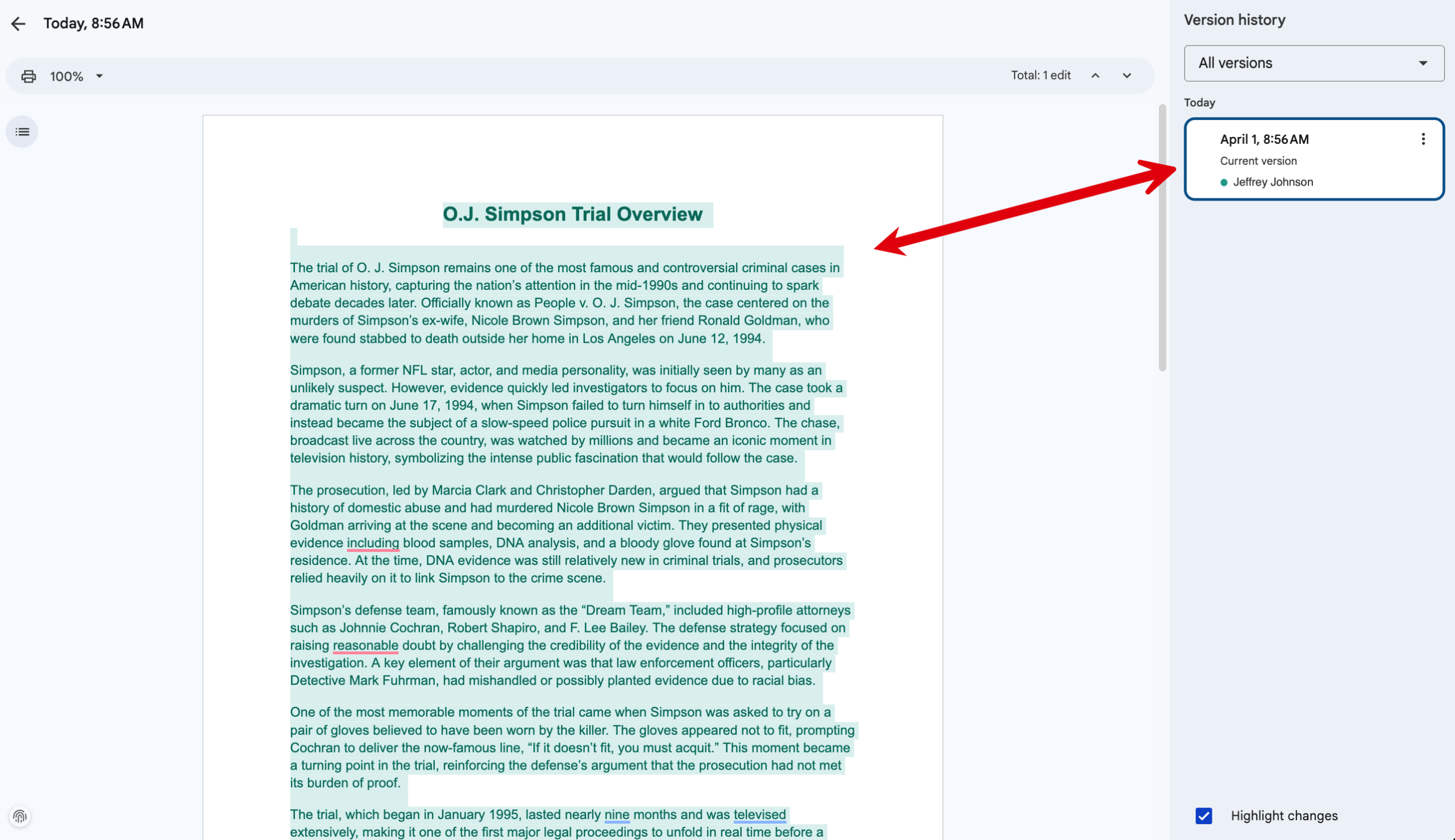Click the Highlight changes label text
This screenshot has height=840, width=1455.
pos(1284,816)
